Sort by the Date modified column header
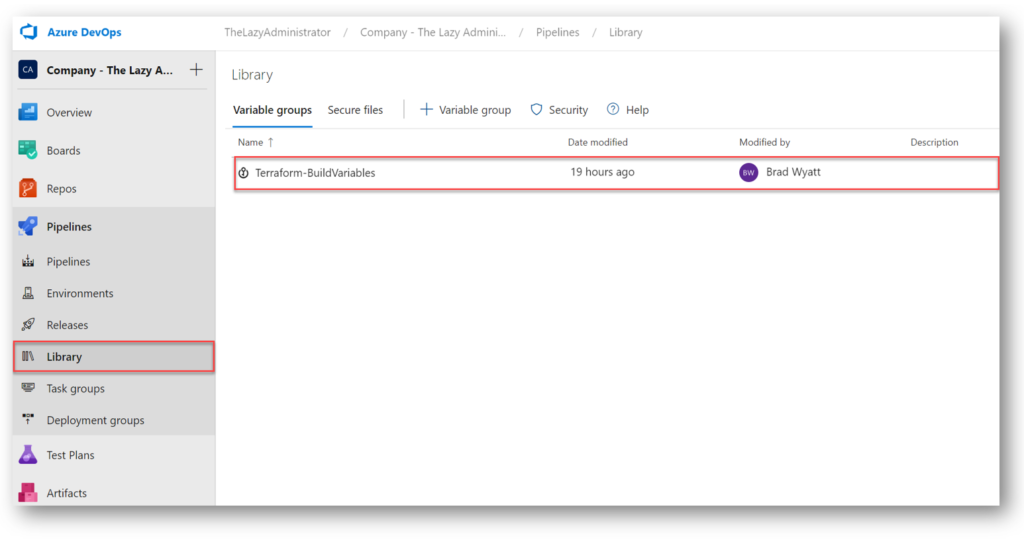Screen dimensions: 1024x542 point(598,142)
